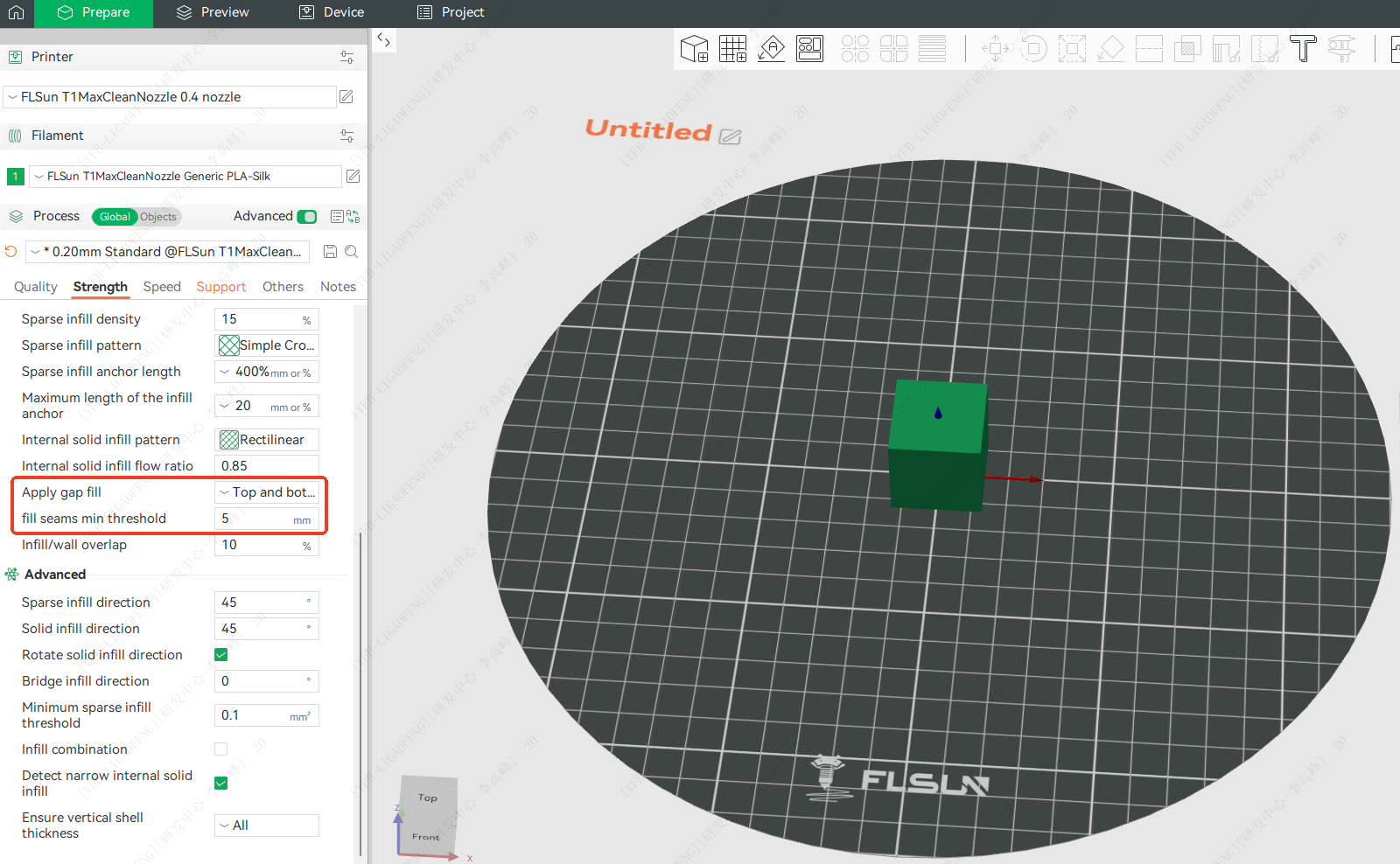This screenshot has height=864, width=1400.
Task: Click the Prepare tab button
Action: [x=94, y=12]
